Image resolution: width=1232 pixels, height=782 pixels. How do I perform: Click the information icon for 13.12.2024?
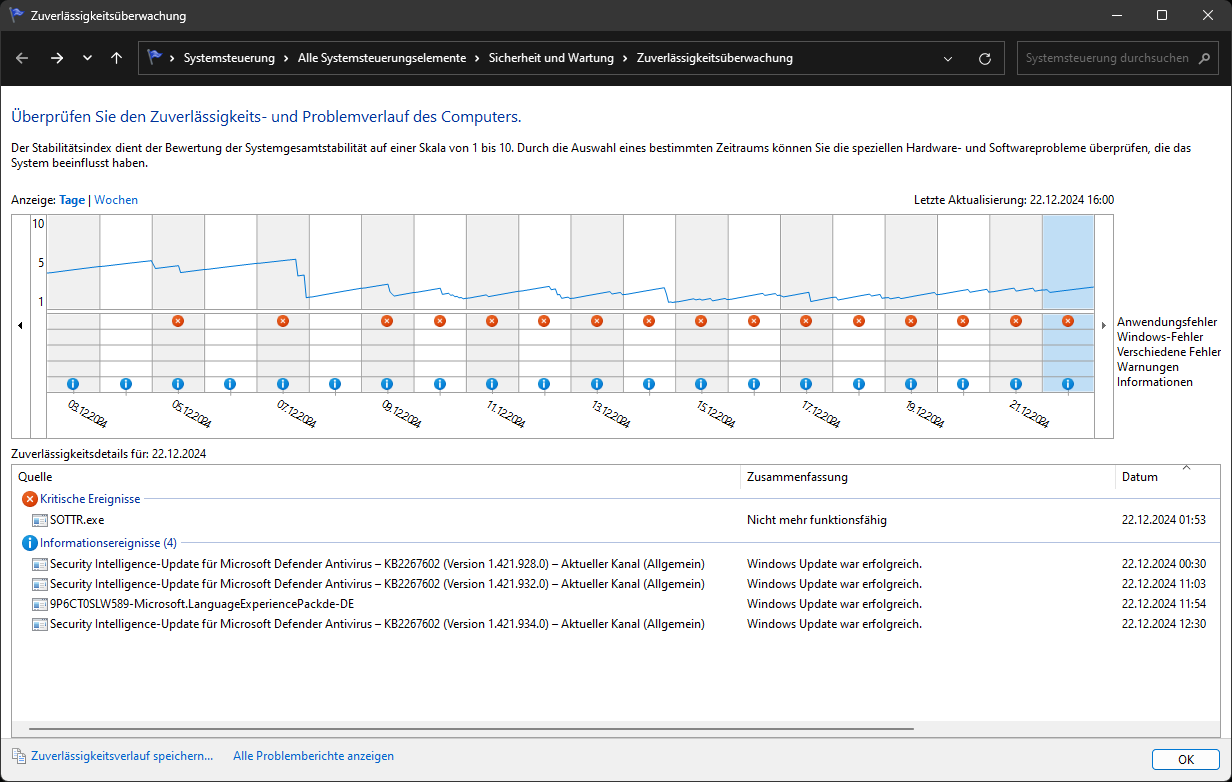pos(596,384)
